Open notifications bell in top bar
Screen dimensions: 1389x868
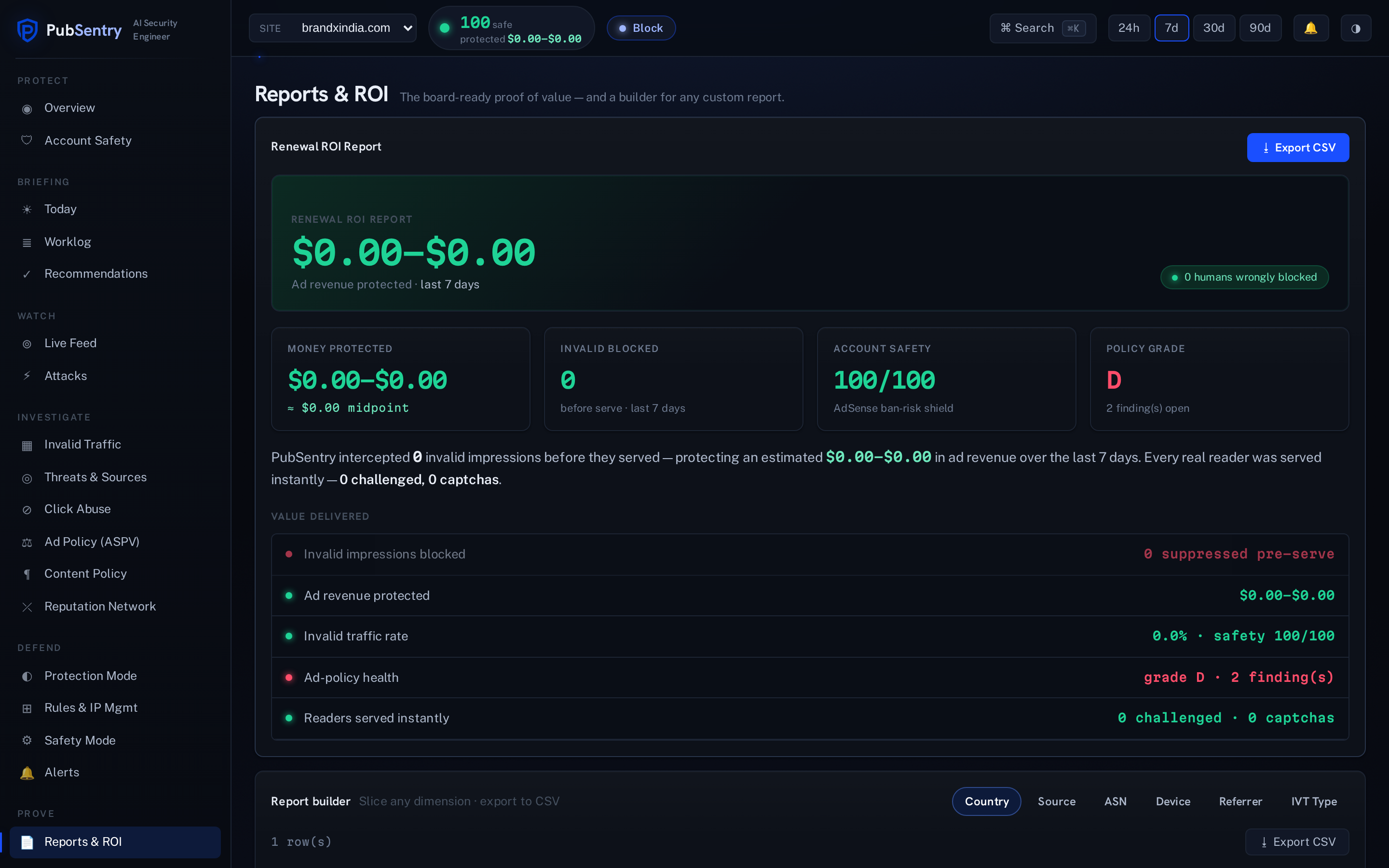[x=1311, y=28]
